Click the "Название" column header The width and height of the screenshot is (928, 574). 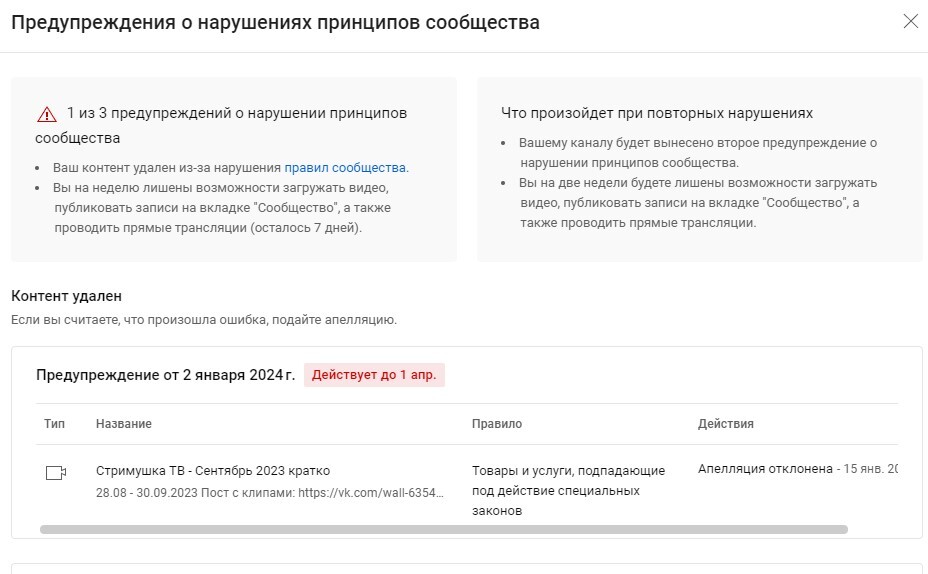point(124,424)
